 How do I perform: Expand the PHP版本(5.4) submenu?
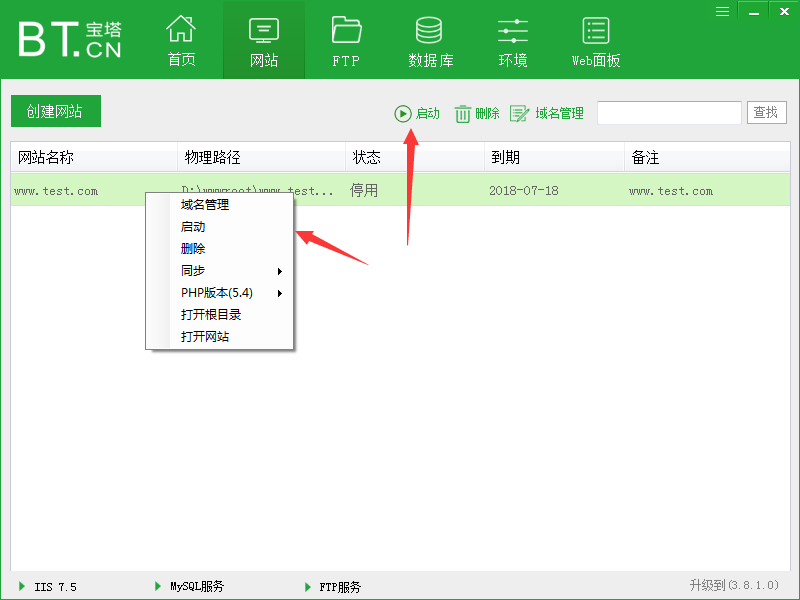(210, 293)
